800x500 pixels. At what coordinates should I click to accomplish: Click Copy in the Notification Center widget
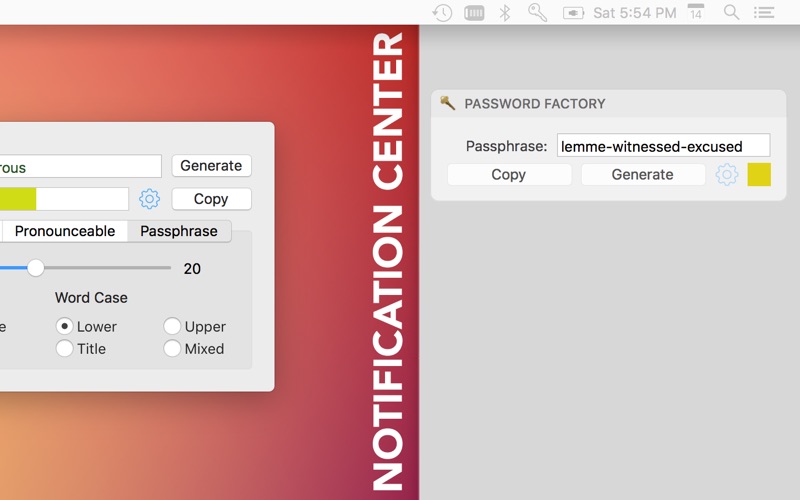tap(509, 174)
